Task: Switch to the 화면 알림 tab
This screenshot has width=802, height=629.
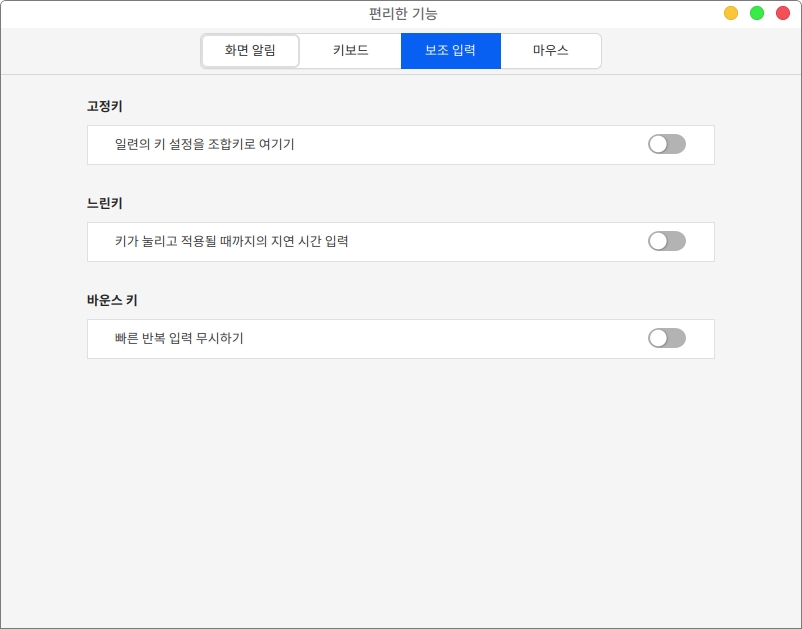Action: click(250, 51)
